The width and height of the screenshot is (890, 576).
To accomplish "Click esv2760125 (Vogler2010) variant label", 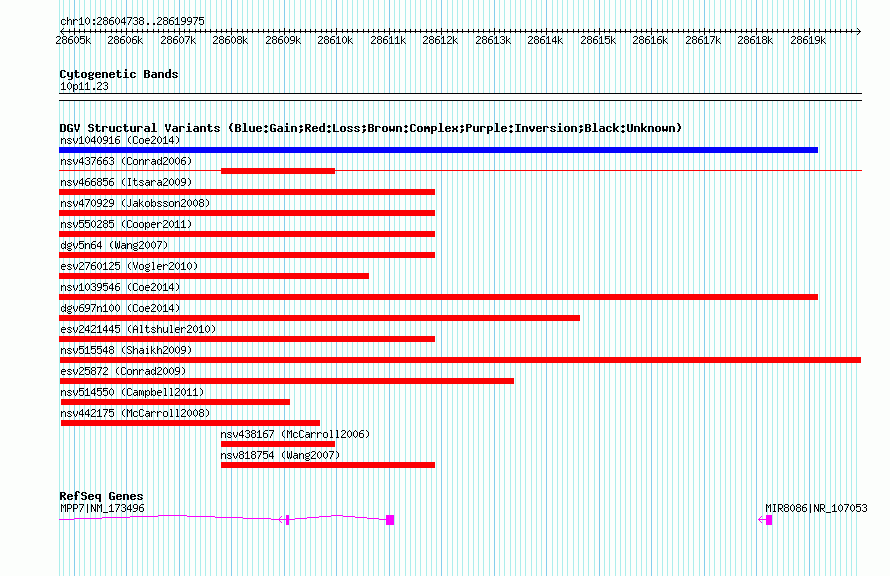I will pyautogui.click(x=129, y=266).
